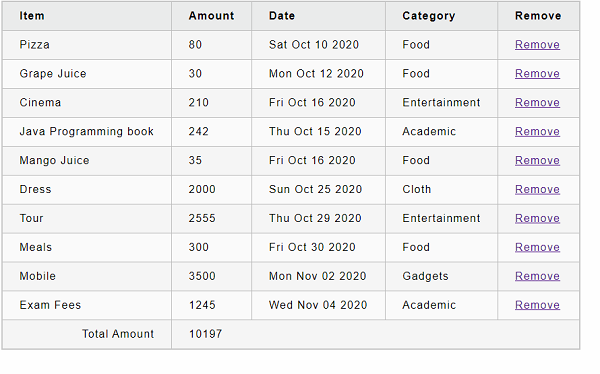
Task: Click the Java Programming book item cell
Action: [x=87, y=132]
